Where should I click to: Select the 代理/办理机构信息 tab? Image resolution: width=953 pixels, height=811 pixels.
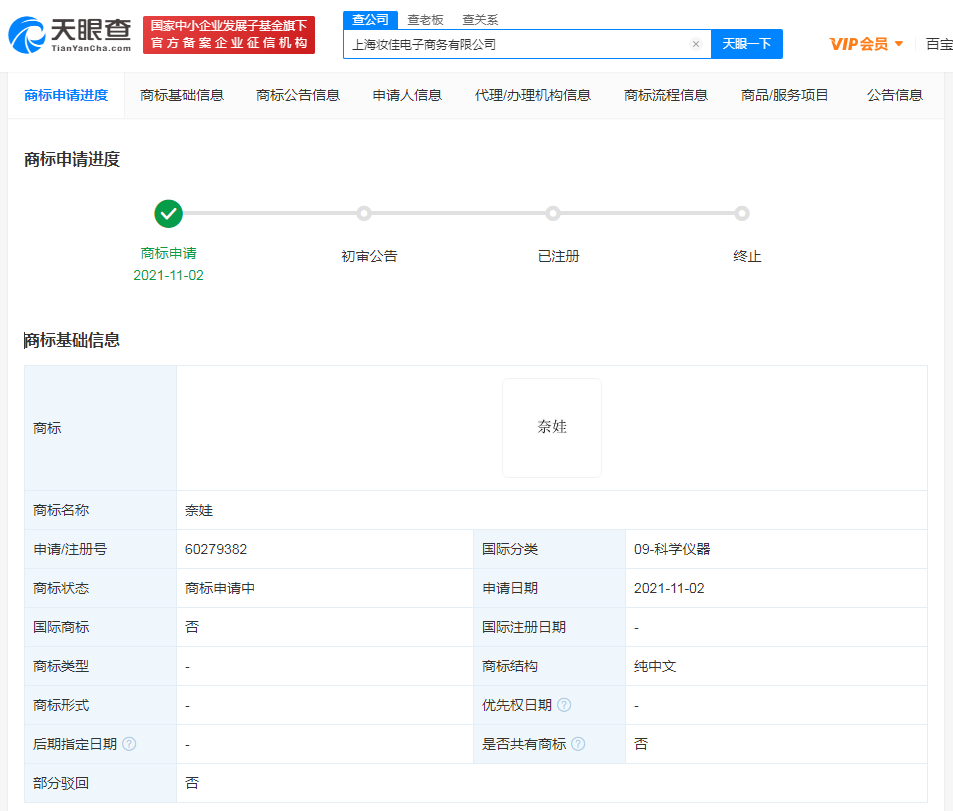(x=532, y=95)
